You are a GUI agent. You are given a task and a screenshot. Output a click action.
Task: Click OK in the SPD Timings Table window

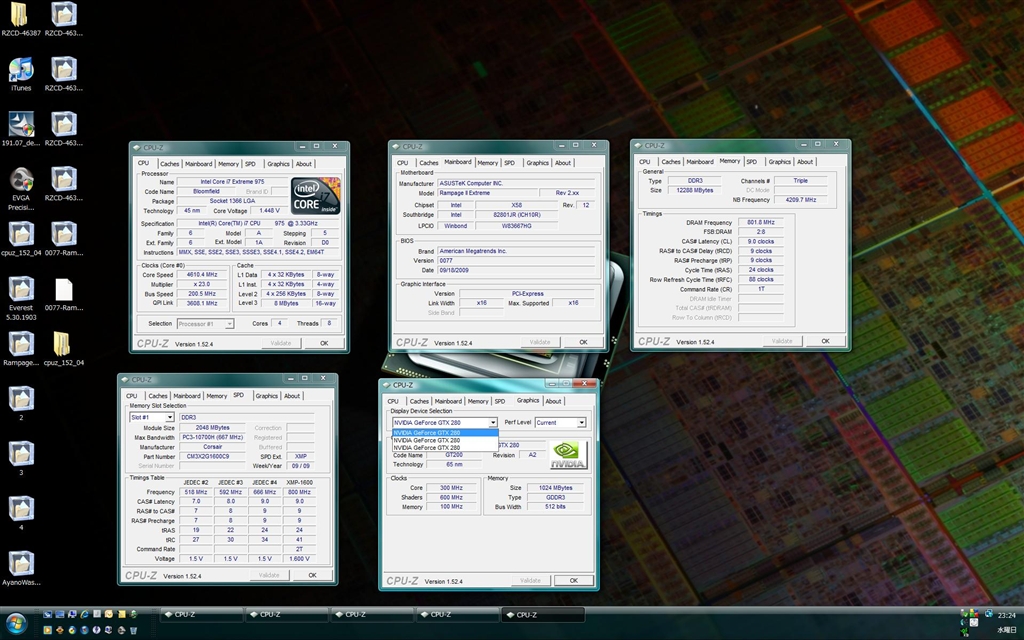point(312,575)
